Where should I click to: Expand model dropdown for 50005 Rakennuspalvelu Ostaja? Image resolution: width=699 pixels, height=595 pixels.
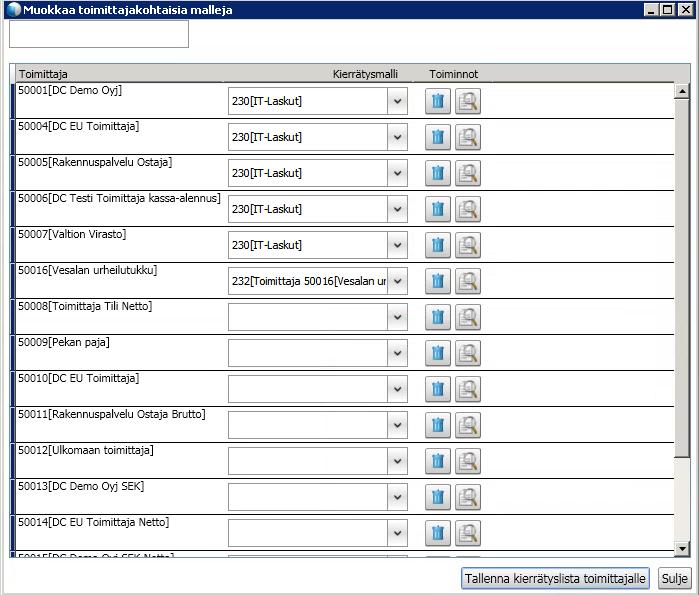397,173
